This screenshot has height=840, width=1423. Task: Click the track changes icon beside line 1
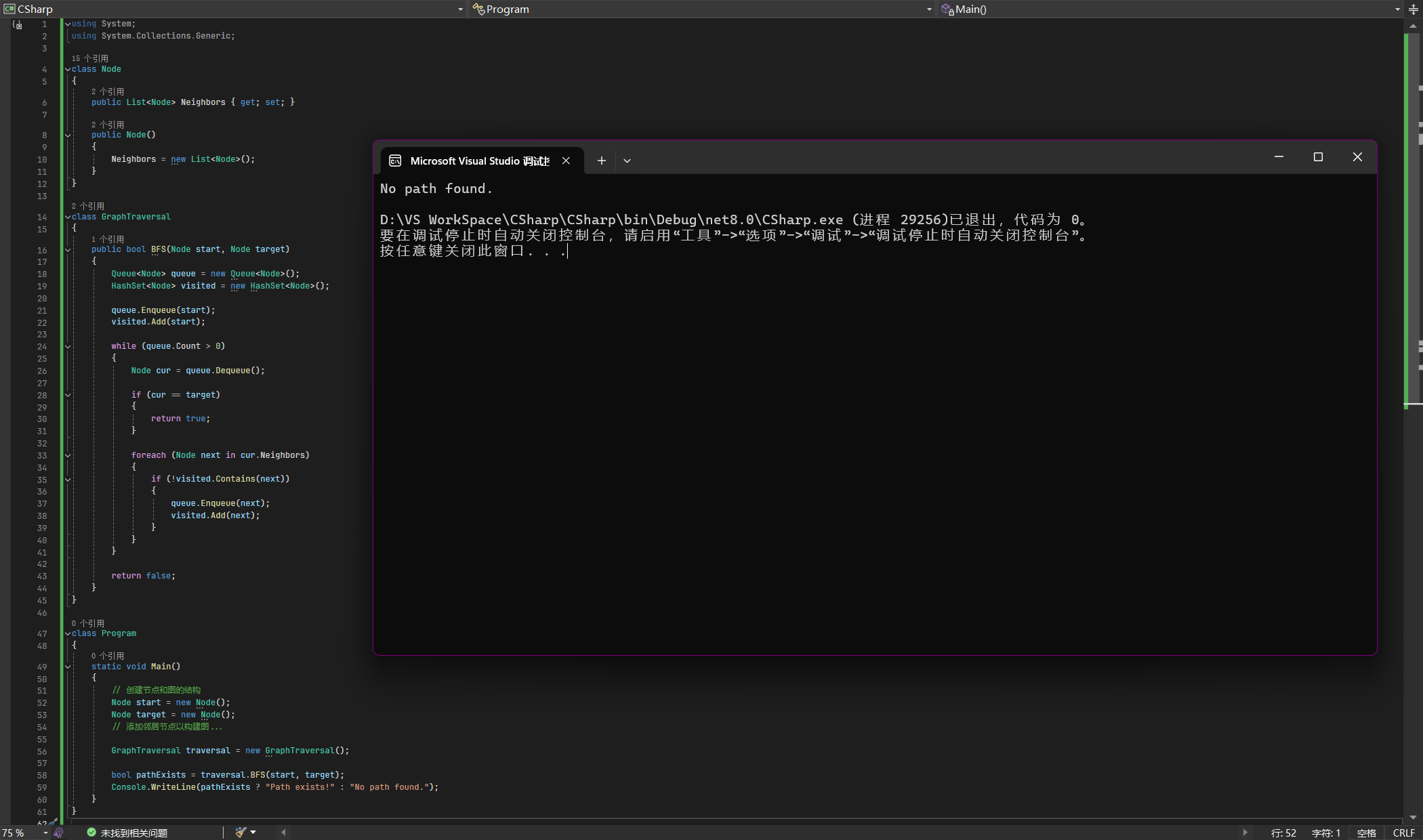(x=18, y=24)
